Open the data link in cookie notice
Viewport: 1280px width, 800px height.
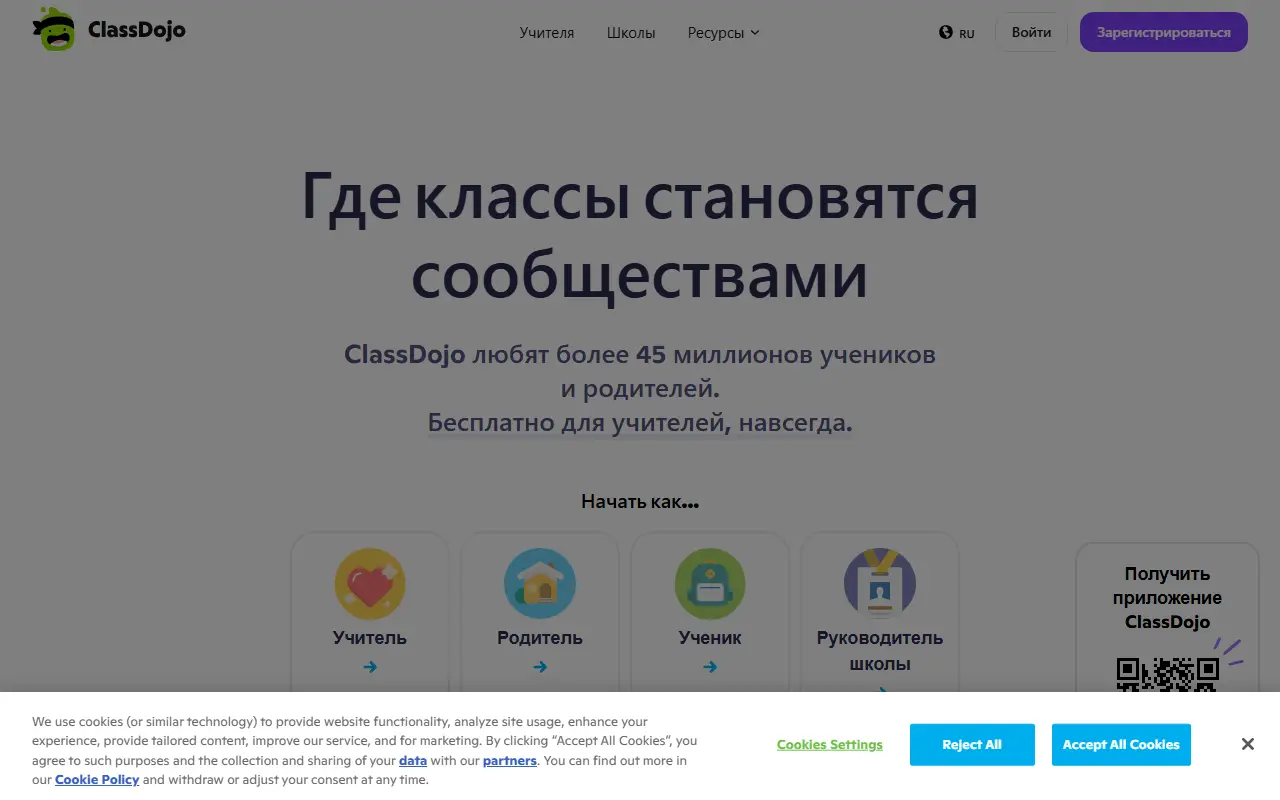click(413, 761)
